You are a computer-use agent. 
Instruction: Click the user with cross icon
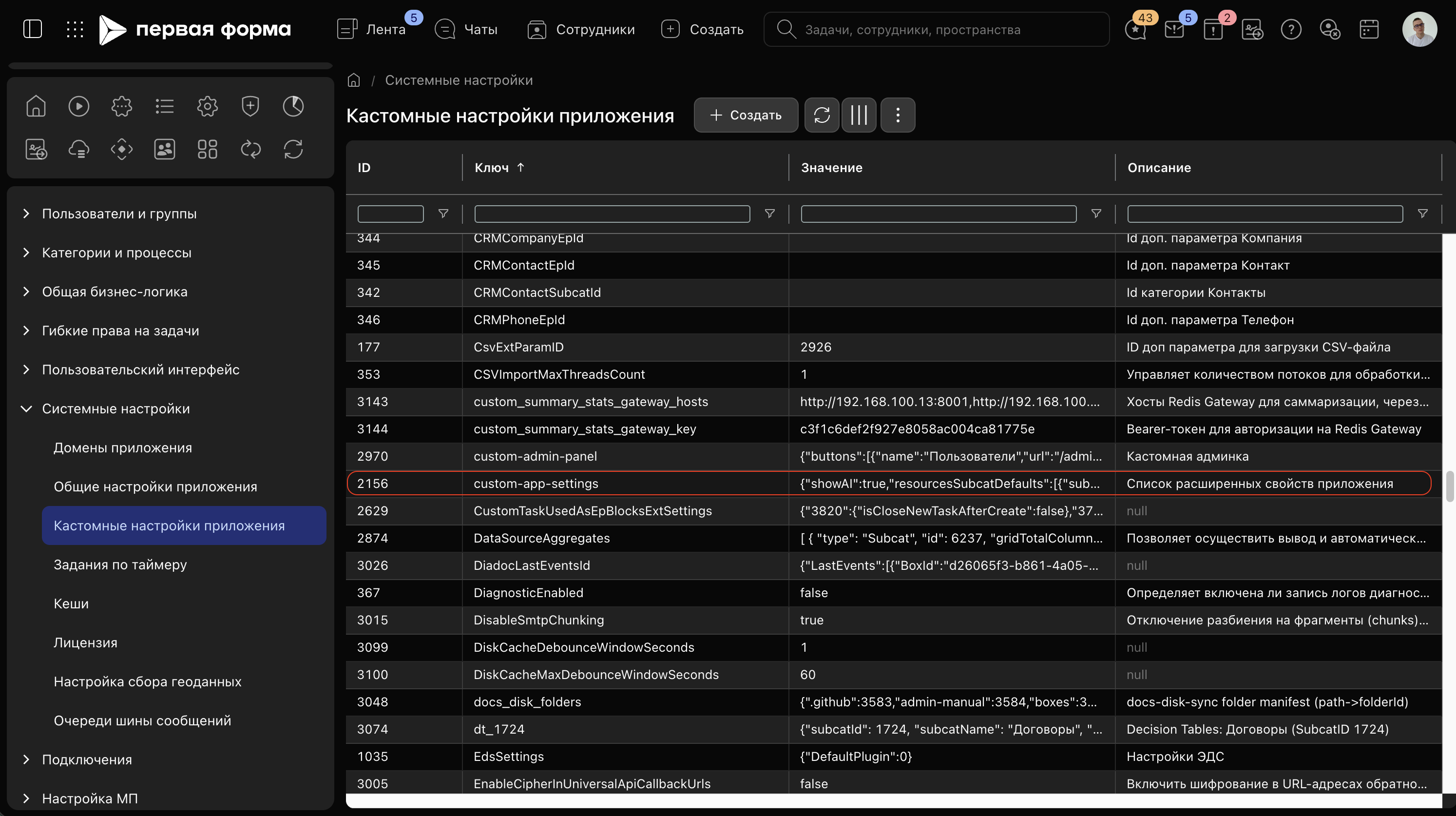click(x=1330, y=29)
